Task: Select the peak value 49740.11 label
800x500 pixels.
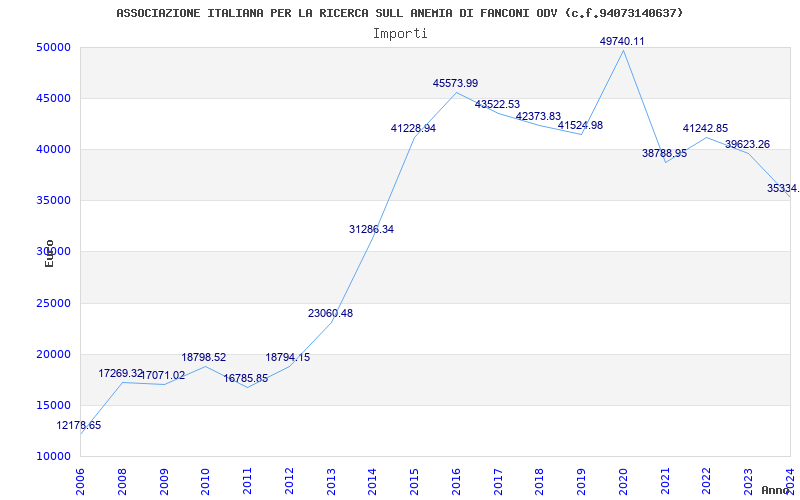Action: (x=622, y=41)
